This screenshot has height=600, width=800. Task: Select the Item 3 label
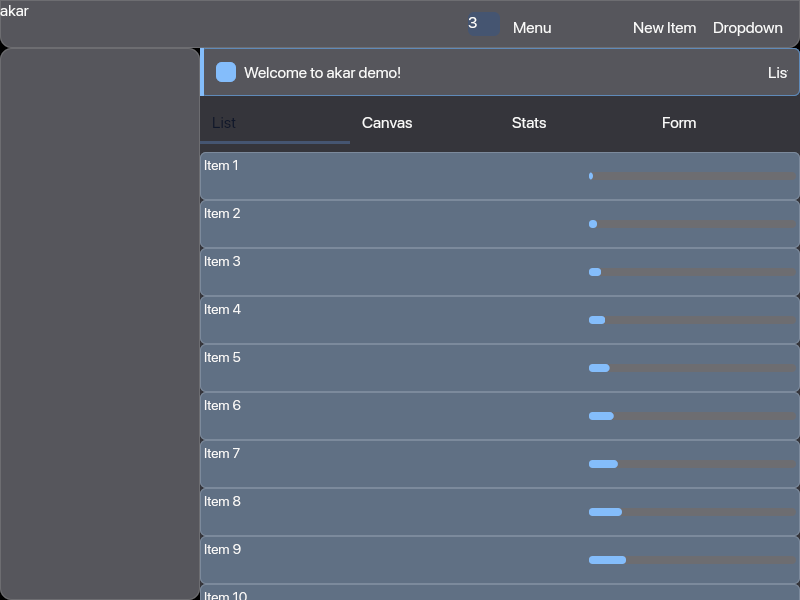pyautogui.click(x=222, y=261)
